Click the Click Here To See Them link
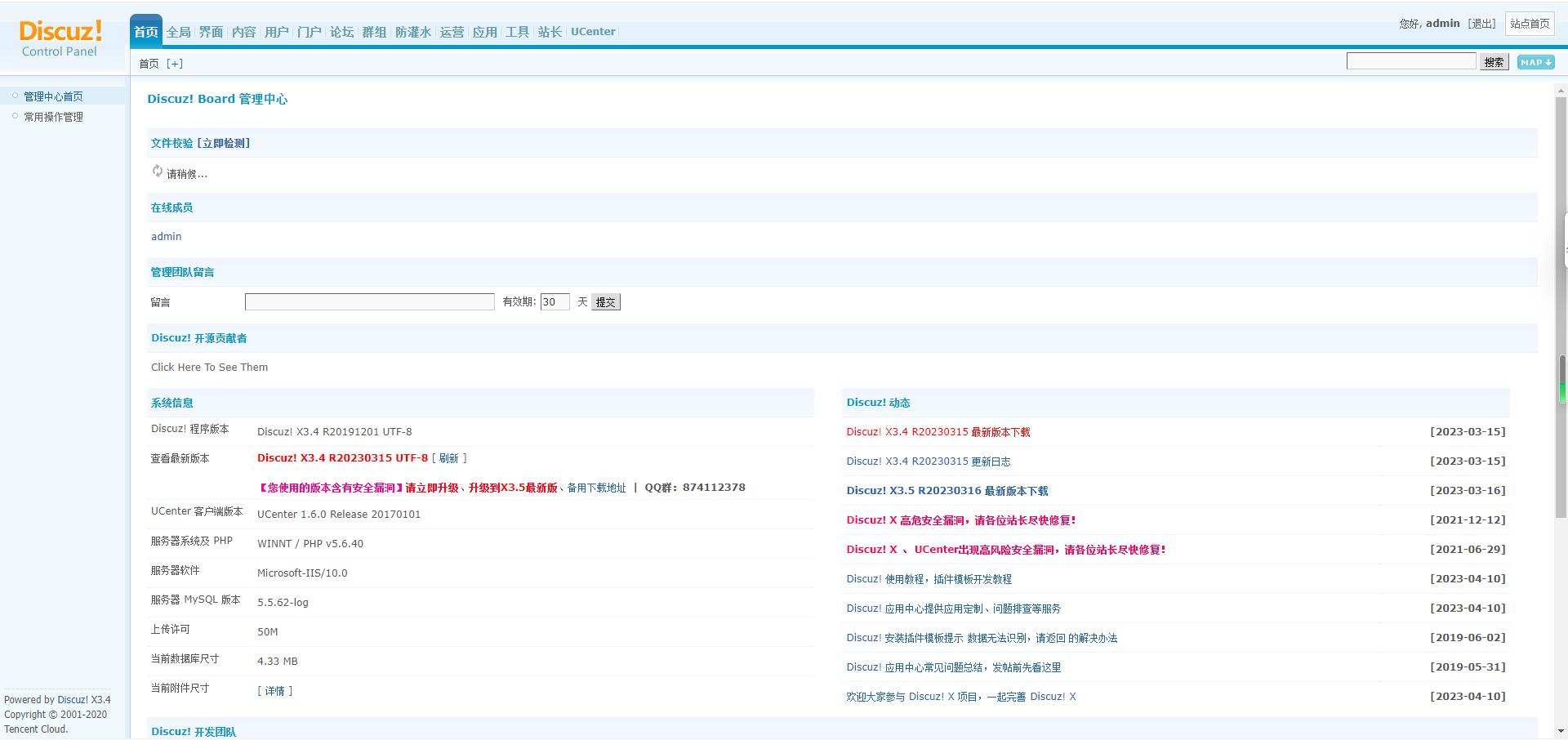 click(210, 368)
